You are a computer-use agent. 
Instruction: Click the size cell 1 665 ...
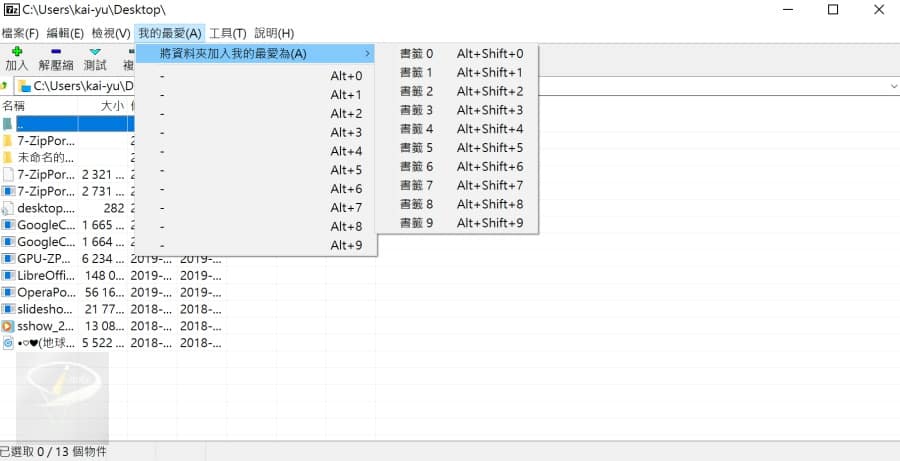[x=103, y=225]
